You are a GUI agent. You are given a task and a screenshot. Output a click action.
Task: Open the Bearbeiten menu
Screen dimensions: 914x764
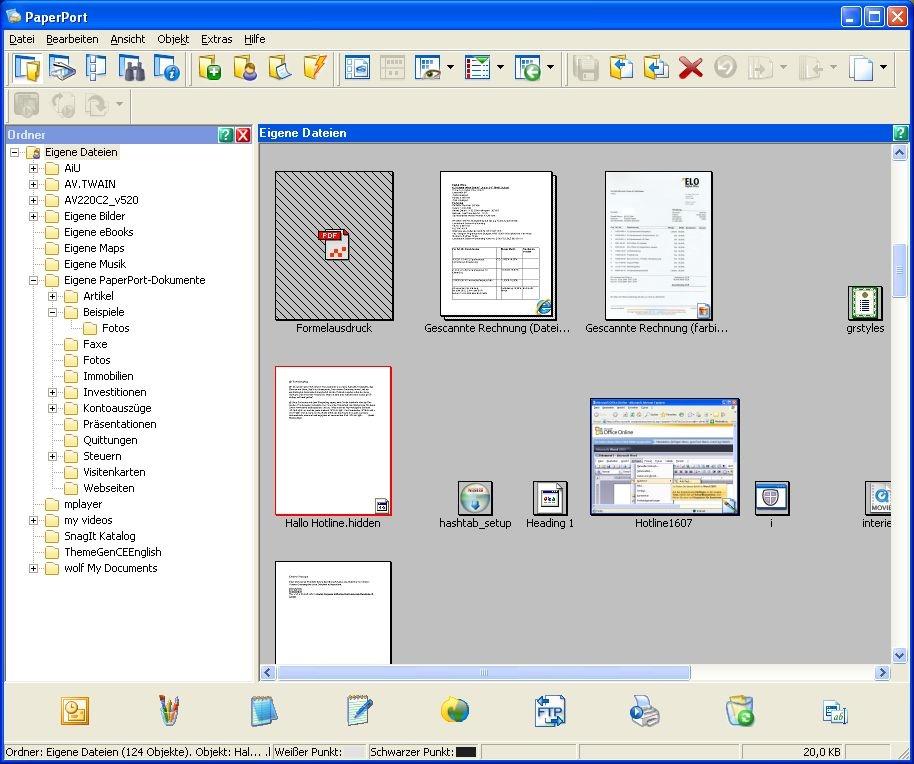[x=72, y=39]
